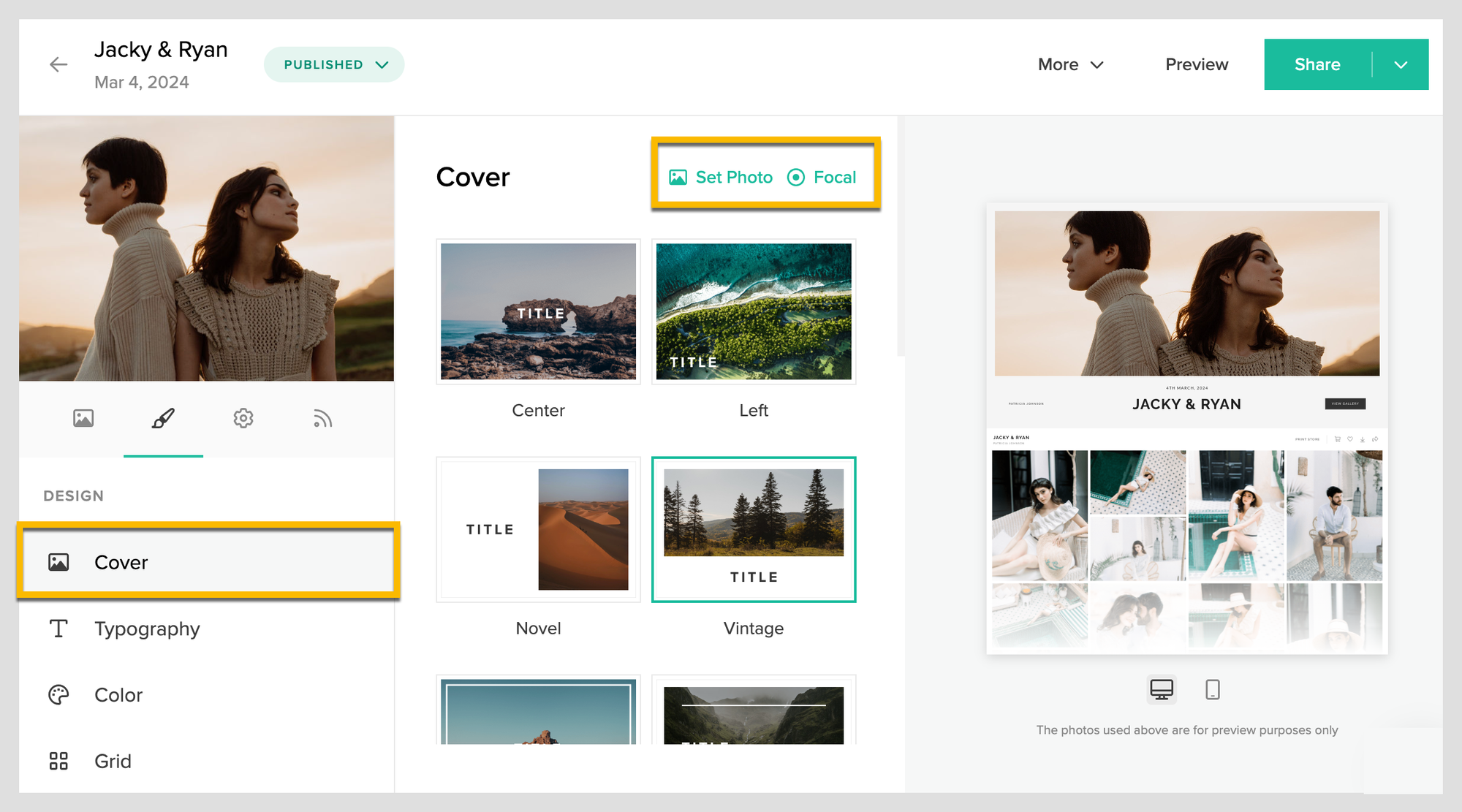Open the Share button dropdown arrow

point(1401,64)
